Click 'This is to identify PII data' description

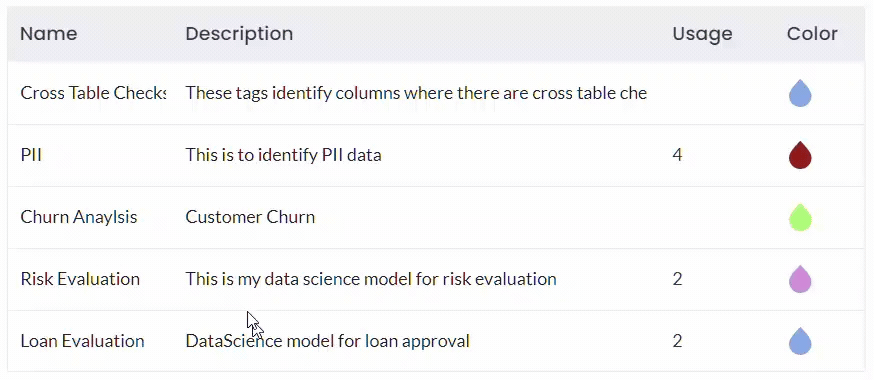[283, 155]
